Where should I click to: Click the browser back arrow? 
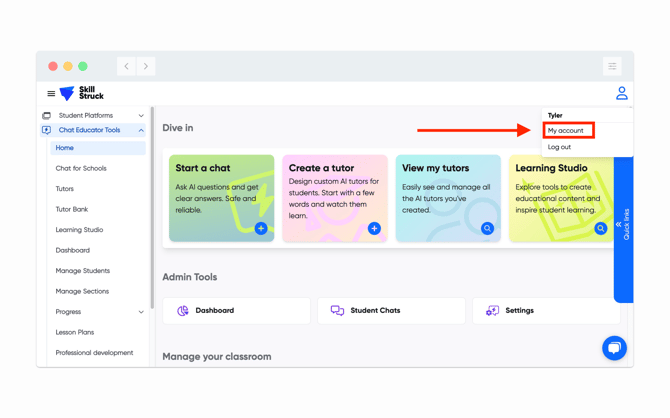[126, 66]
